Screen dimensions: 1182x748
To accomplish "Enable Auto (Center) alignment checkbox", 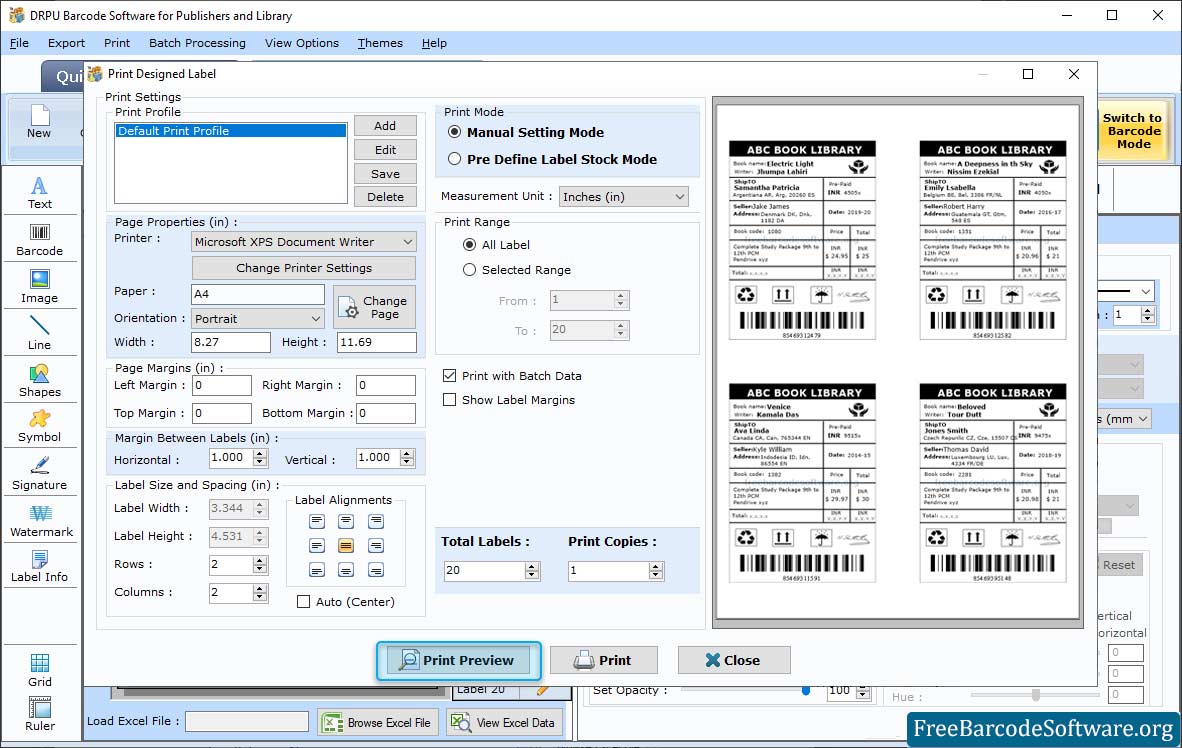I will point(346,602).
